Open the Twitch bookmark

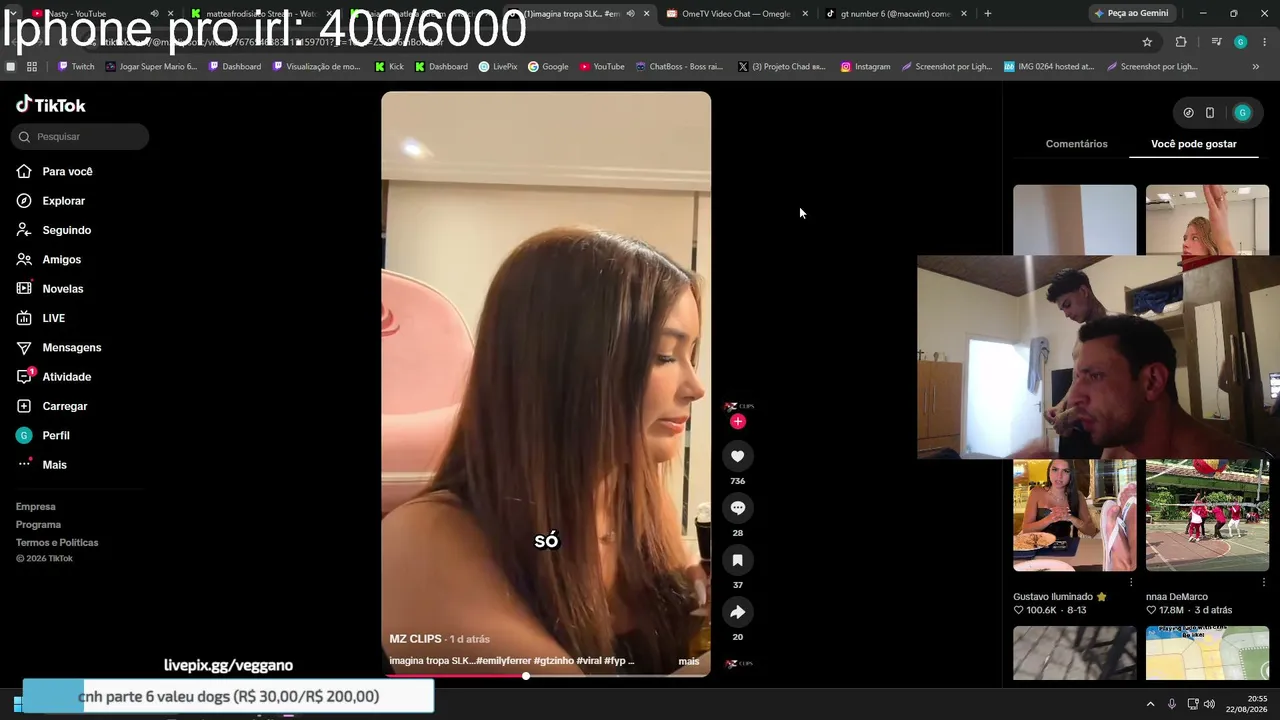(76, 67)
